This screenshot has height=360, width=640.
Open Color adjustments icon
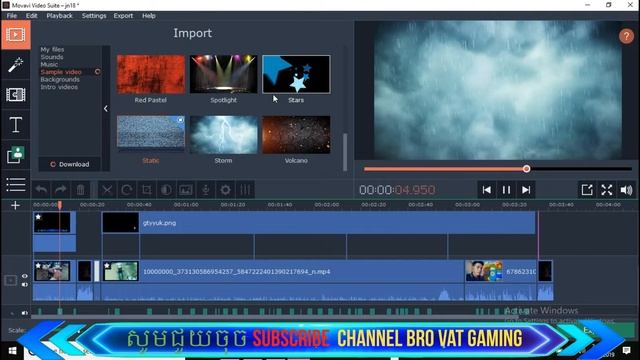pyautogui.click(x=166, y=190)
